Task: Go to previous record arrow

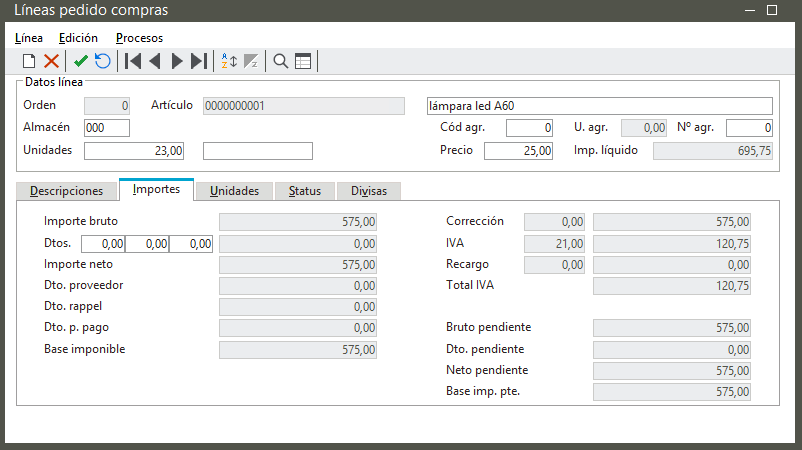Action: [155, 61]
